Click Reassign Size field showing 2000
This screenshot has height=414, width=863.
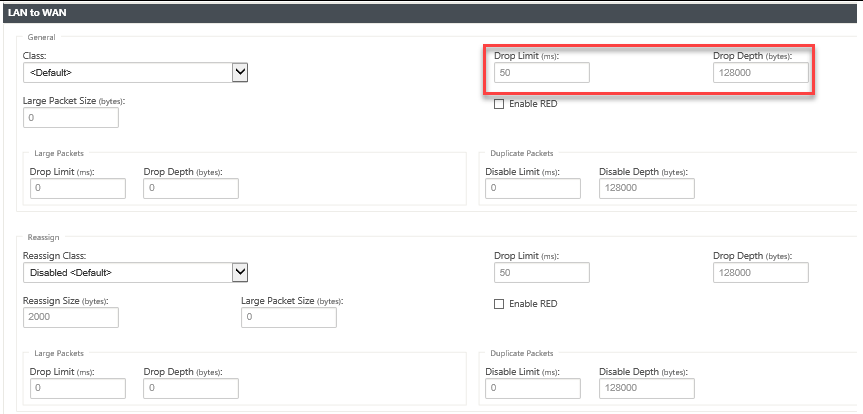pos(70,318)
